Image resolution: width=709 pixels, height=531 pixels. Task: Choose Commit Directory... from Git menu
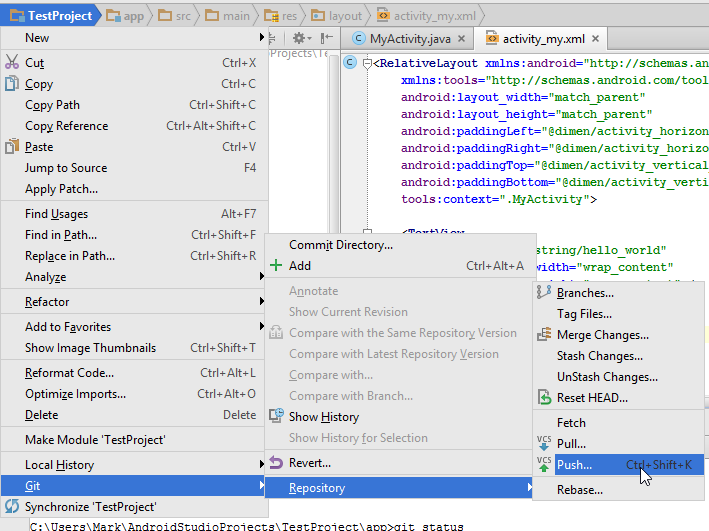click(x=341, y=245)
